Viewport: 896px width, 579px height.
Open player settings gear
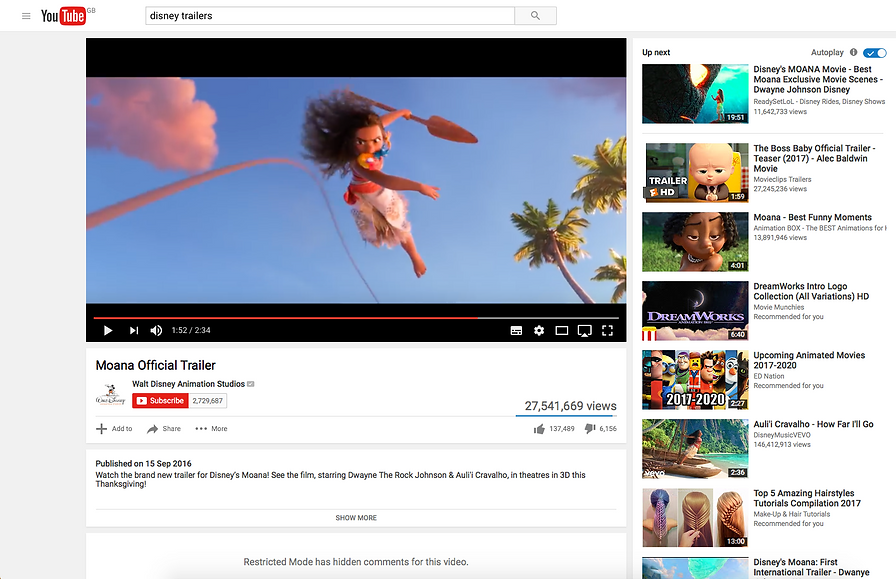(x=539, y=330)
